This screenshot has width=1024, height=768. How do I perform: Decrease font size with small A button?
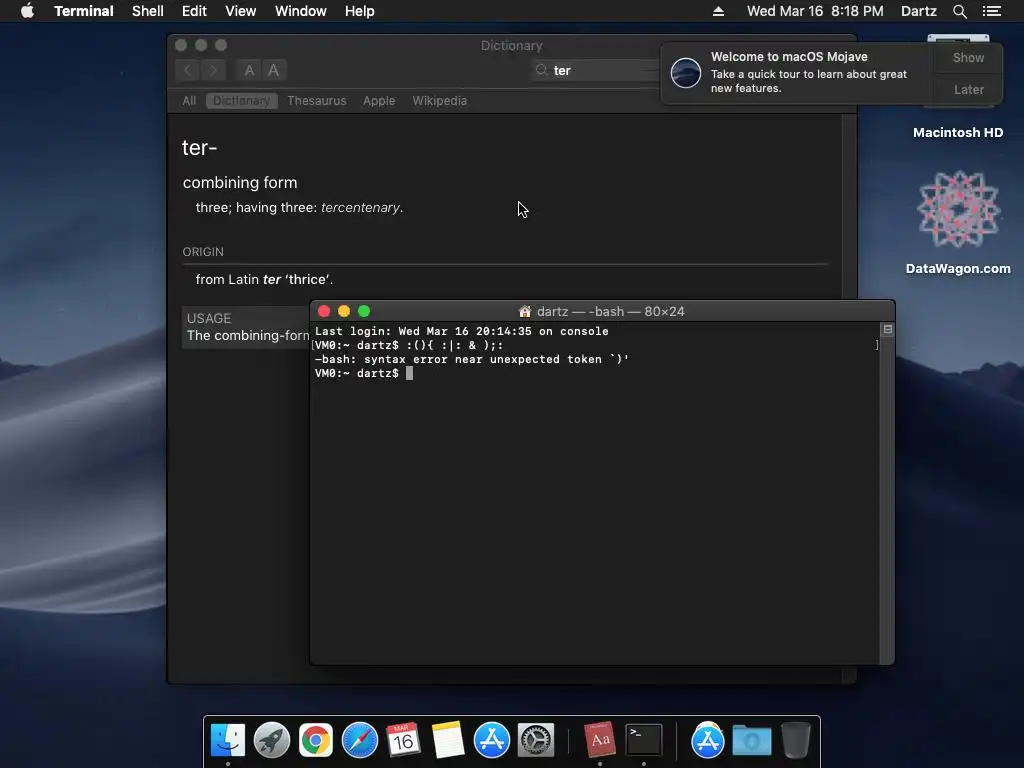[249, 70]
